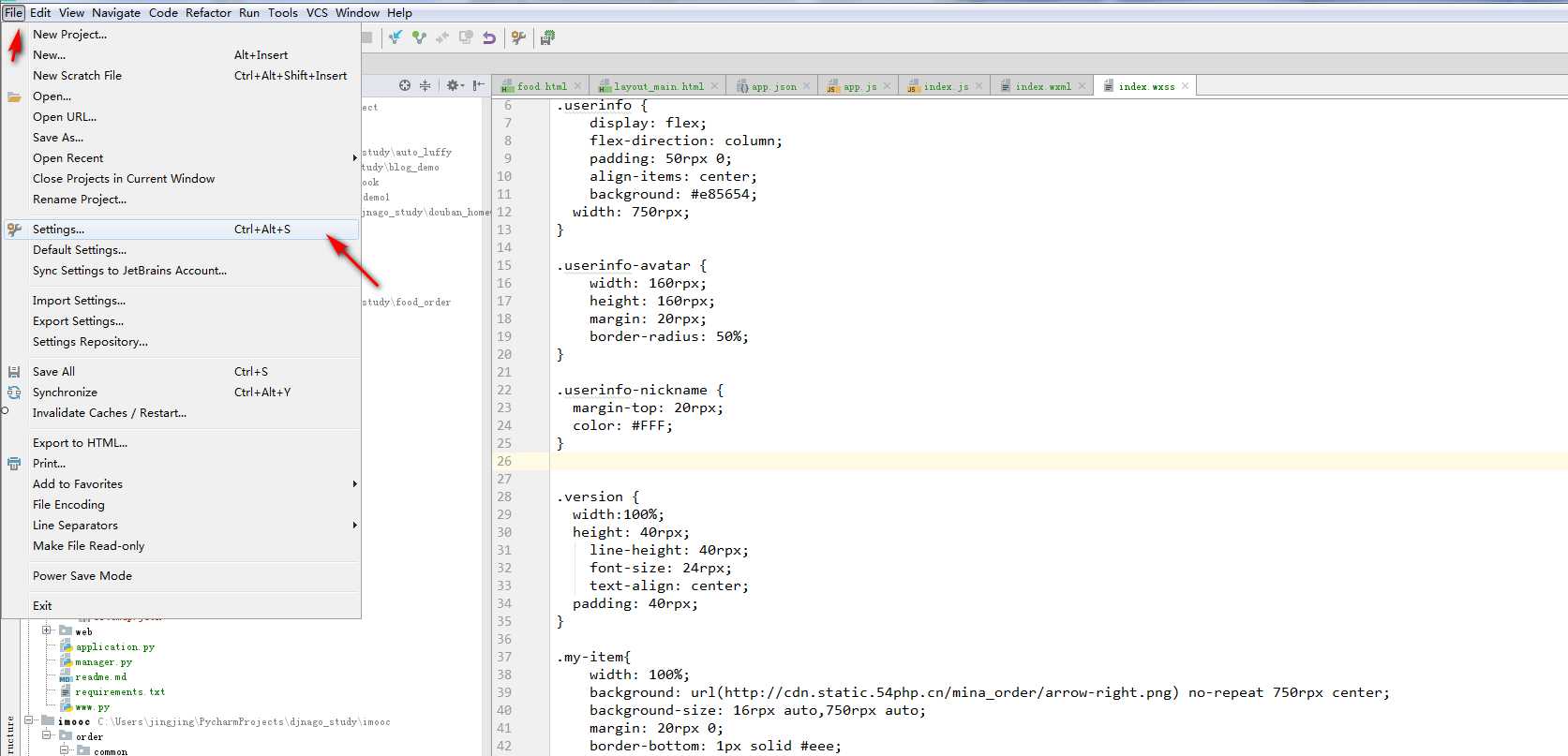Click the scroll from source crosshair icon
Image resolution: width=1568 pixels, height=756 pixels.
tap(405, 85)
